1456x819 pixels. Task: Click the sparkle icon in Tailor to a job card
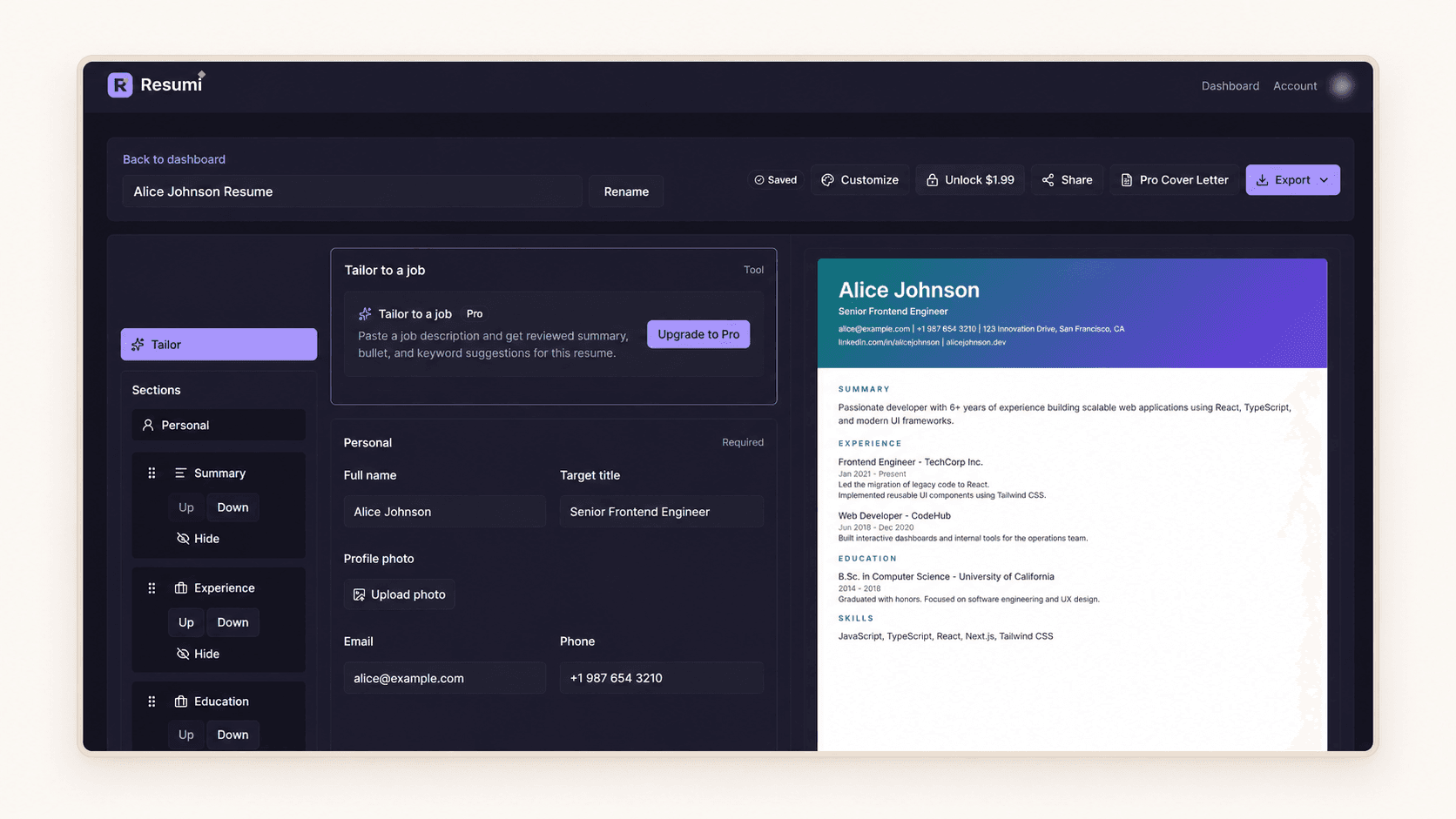pos(365,314)
